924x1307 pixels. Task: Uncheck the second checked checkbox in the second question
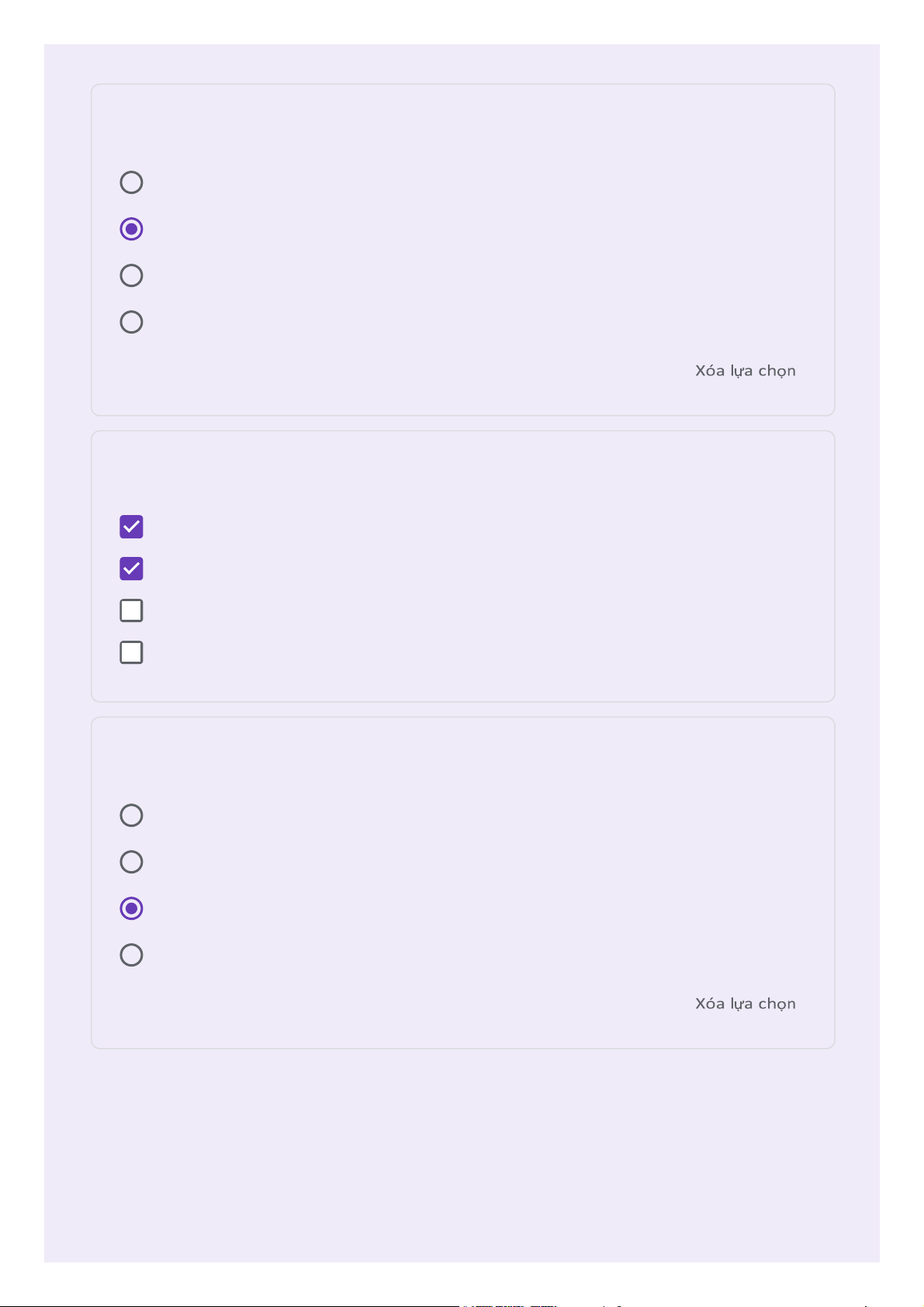coord(131,569)
